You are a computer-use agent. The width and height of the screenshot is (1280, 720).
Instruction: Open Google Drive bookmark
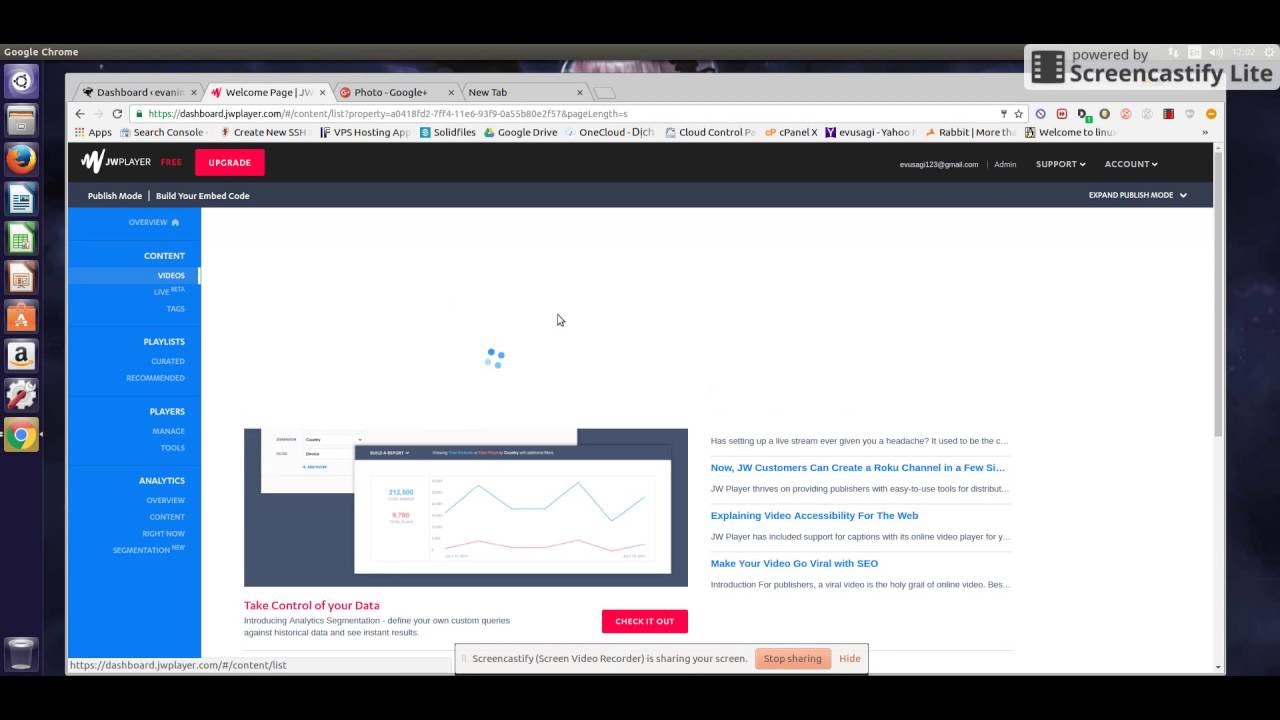[521, 132]
